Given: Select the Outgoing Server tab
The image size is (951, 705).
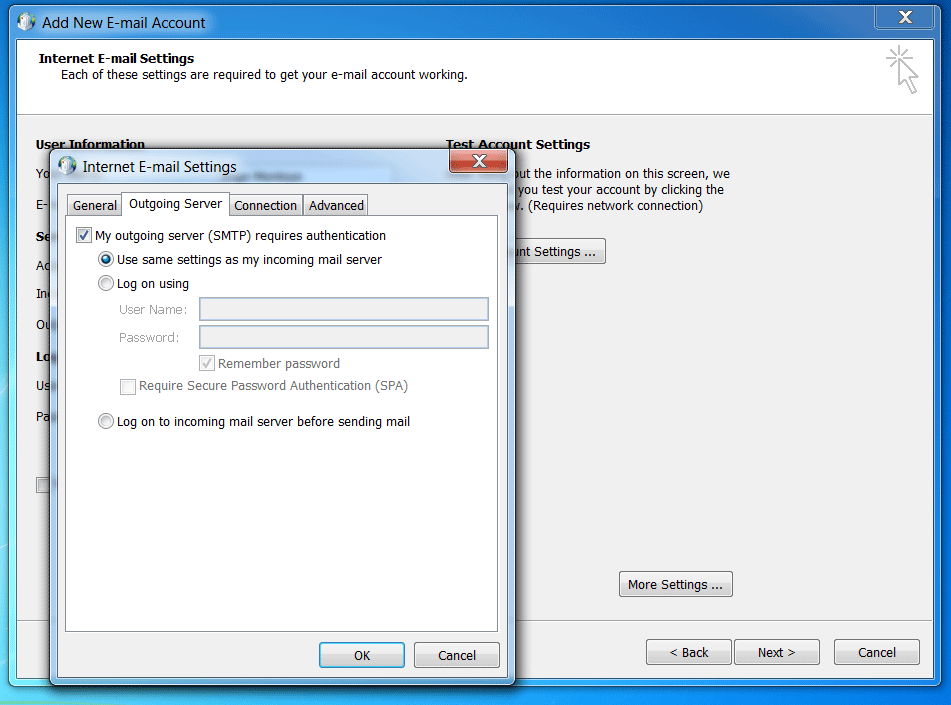Looking at the screenshot, I should click(176, 204).
